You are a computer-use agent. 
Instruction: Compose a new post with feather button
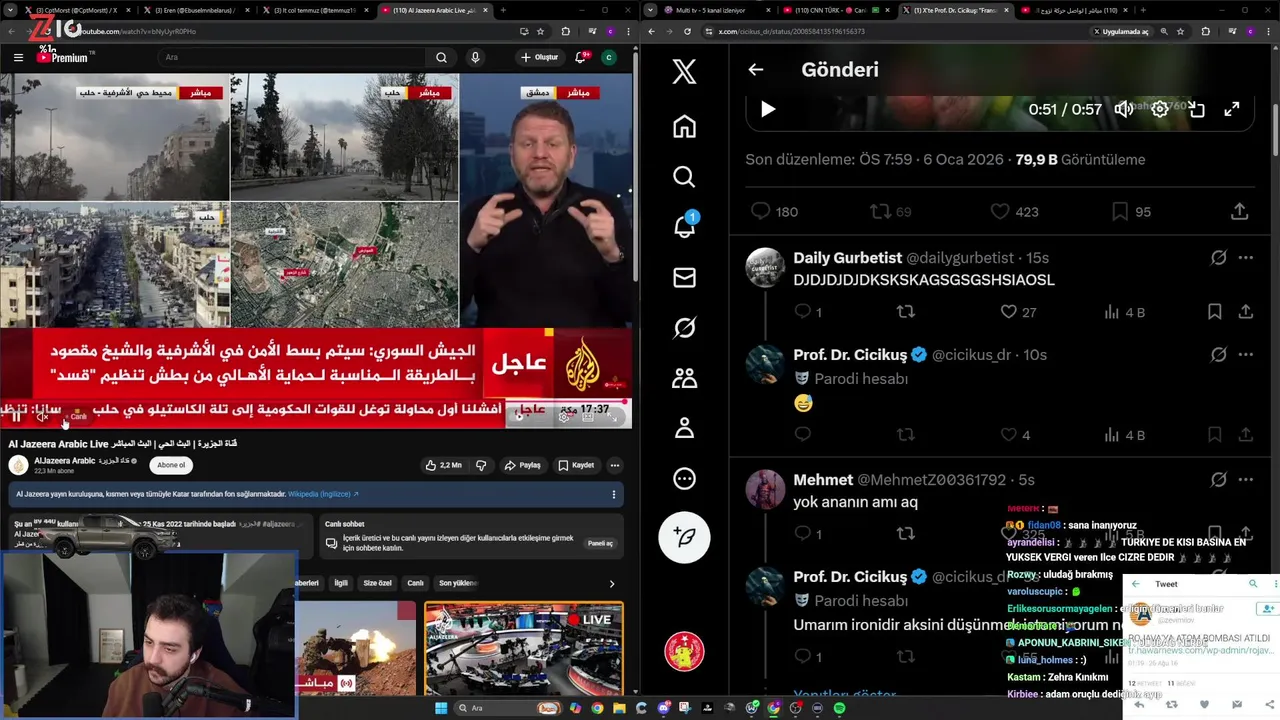684,537
